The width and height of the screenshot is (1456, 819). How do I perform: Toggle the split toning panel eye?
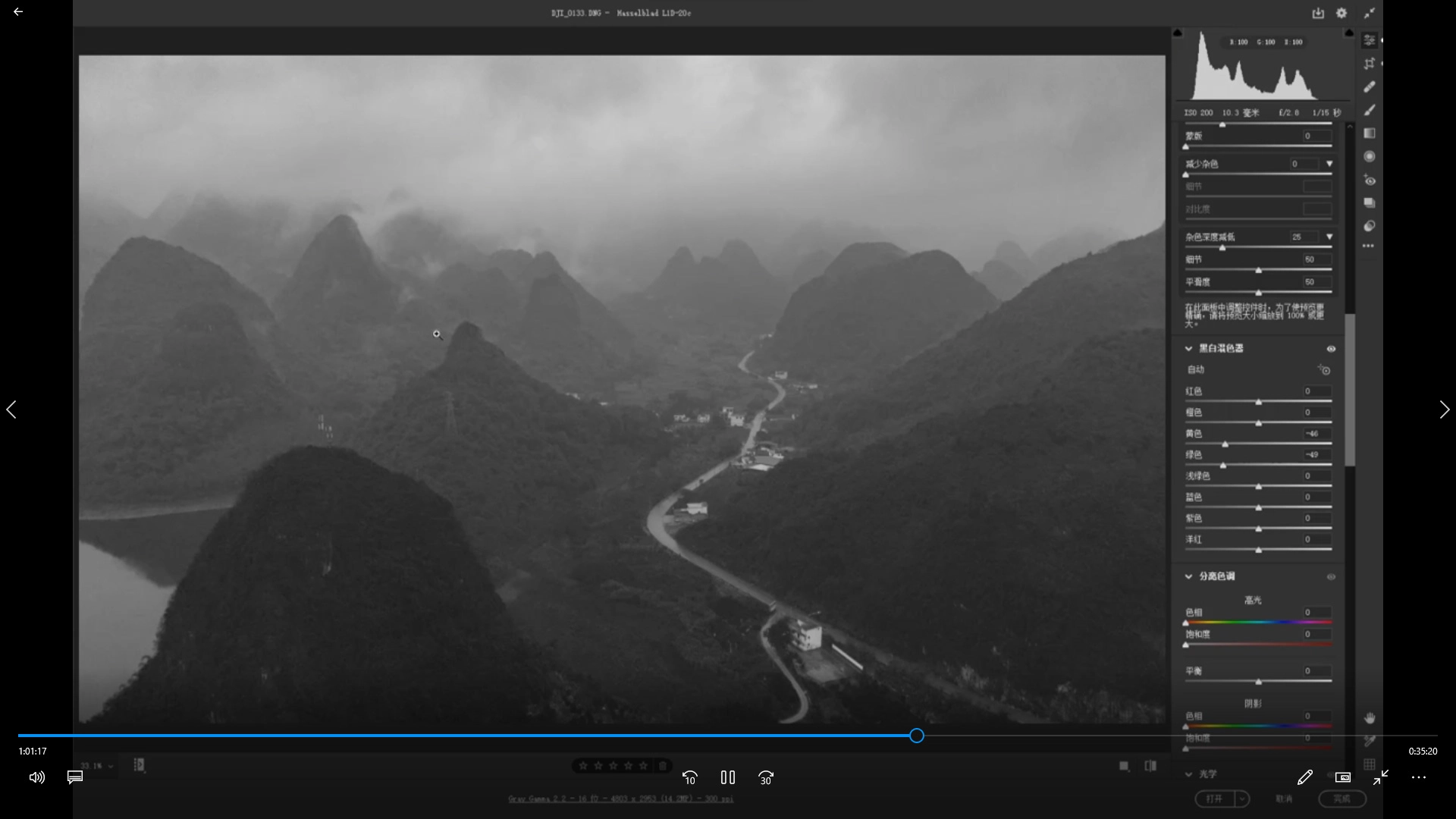pos(1331,577)
